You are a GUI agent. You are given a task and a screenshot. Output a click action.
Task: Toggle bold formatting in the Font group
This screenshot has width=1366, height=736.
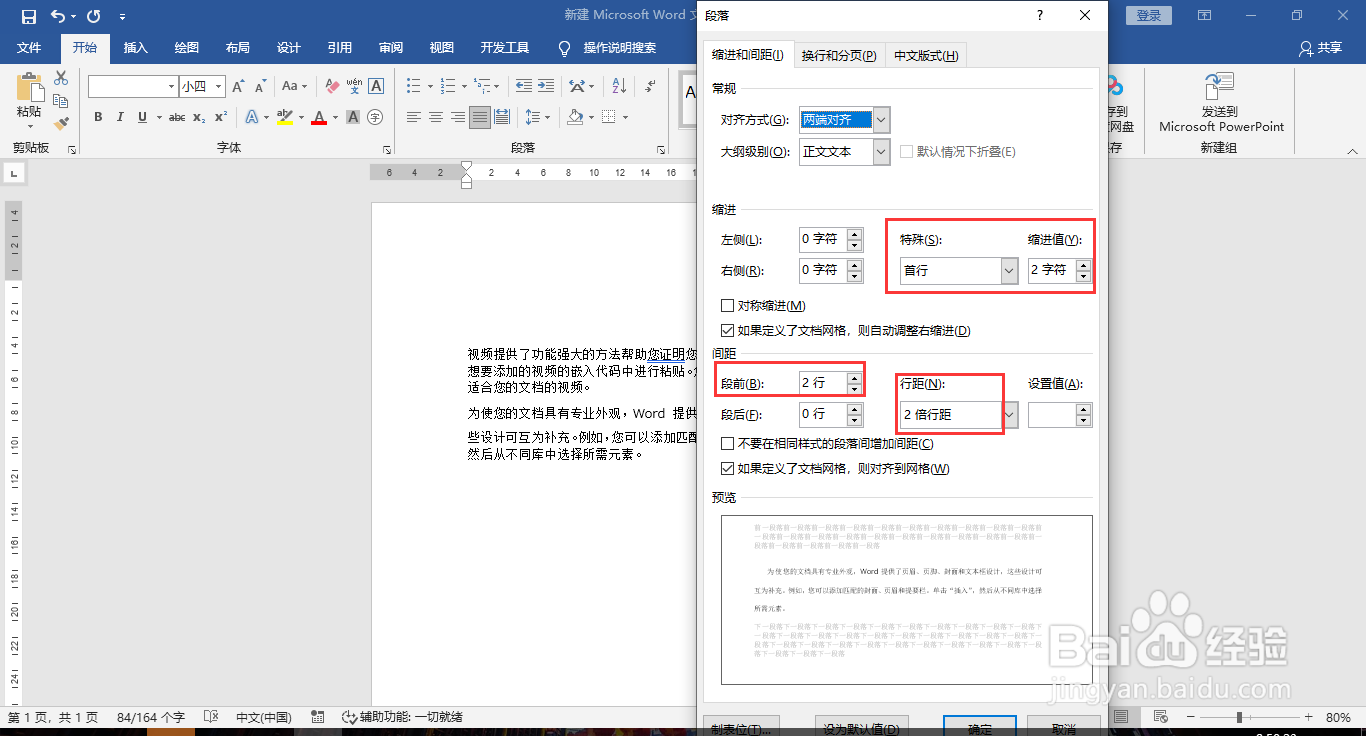click(97, 117)
